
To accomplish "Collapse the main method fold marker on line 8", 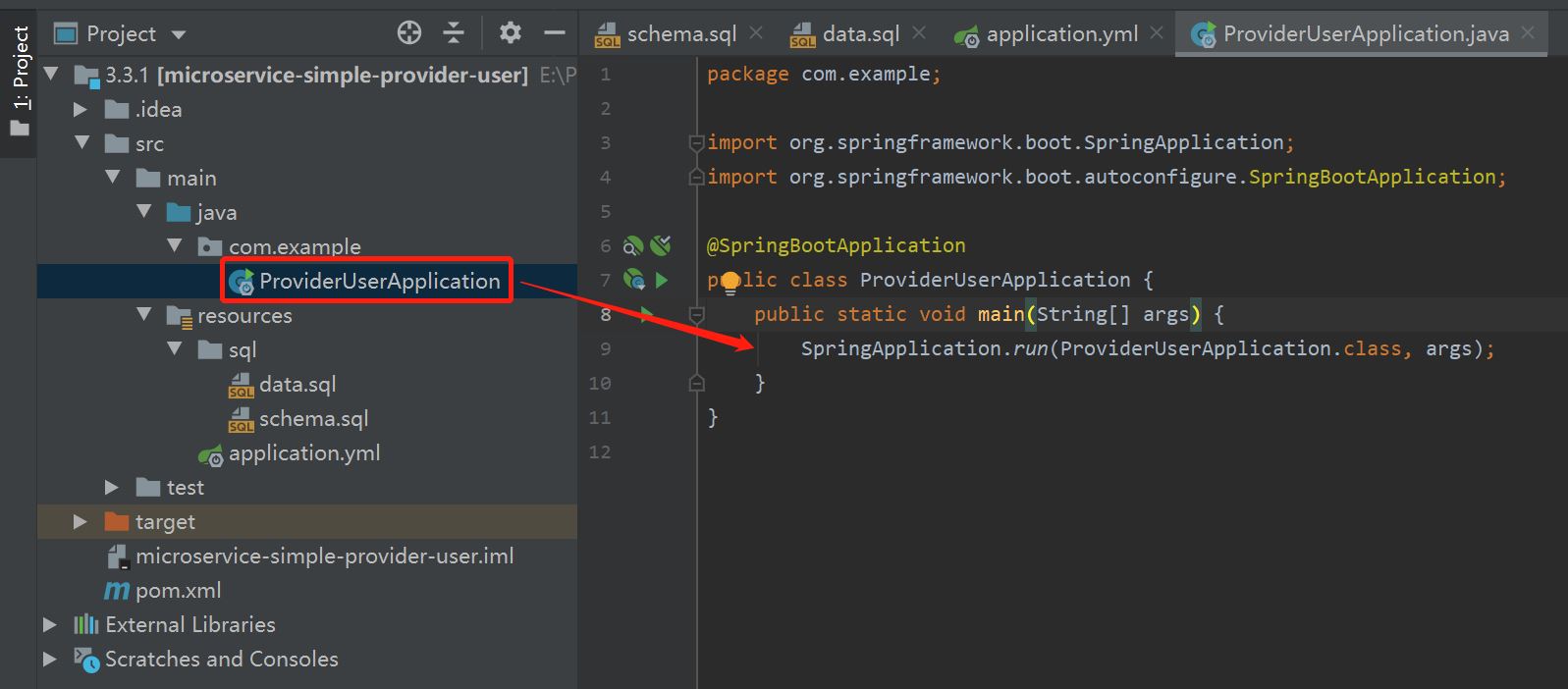I will [x=697, y=315].
